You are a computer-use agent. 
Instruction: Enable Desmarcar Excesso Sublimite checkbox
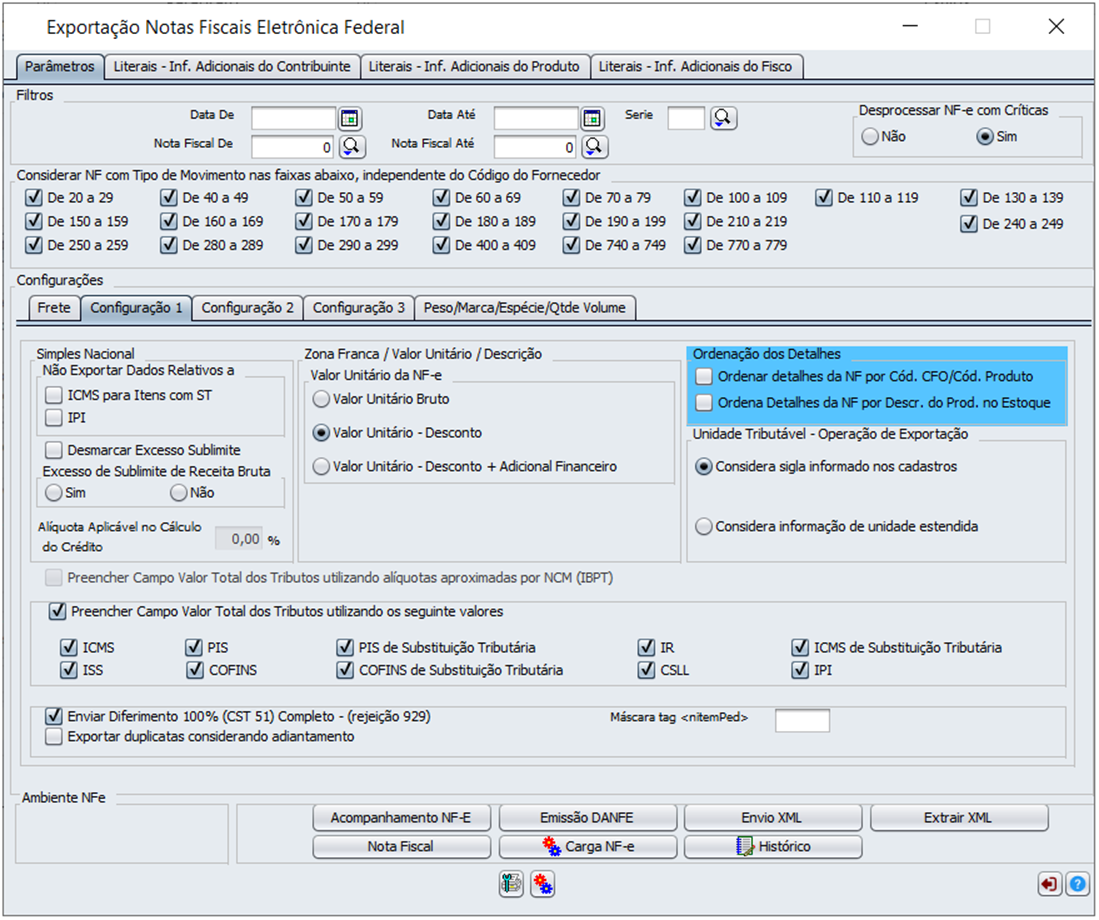pos(54,450)
